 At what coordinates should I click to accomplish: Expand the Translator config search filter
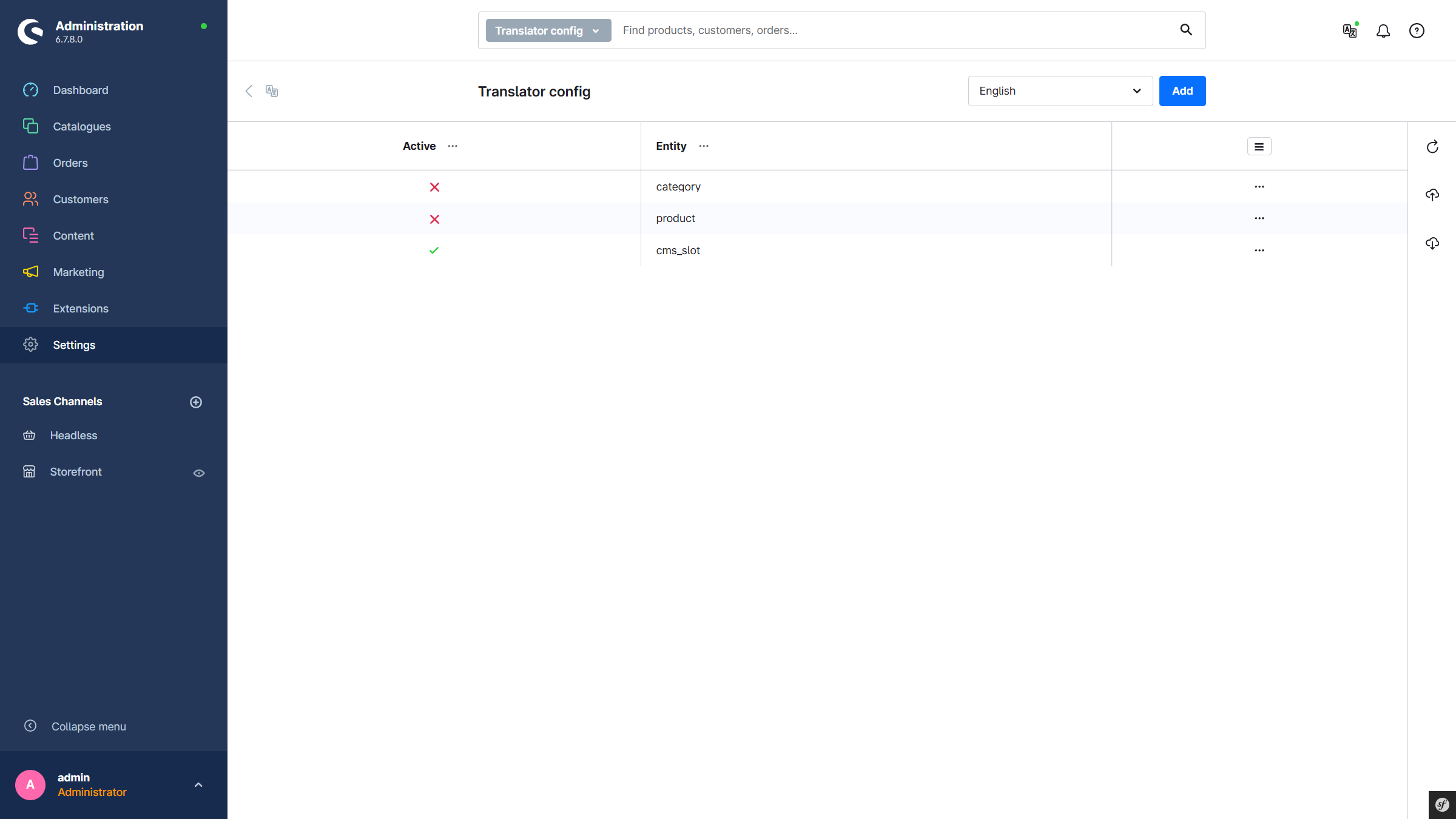pyautogui.click(x=548, y=31)
